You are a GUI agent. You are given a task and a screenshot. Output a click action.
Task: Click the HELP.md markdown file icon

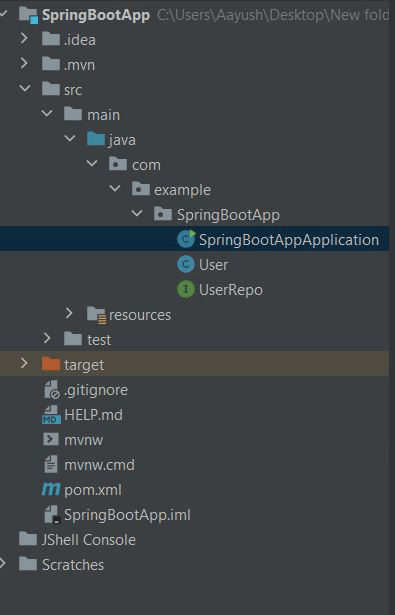click(51, 415)
